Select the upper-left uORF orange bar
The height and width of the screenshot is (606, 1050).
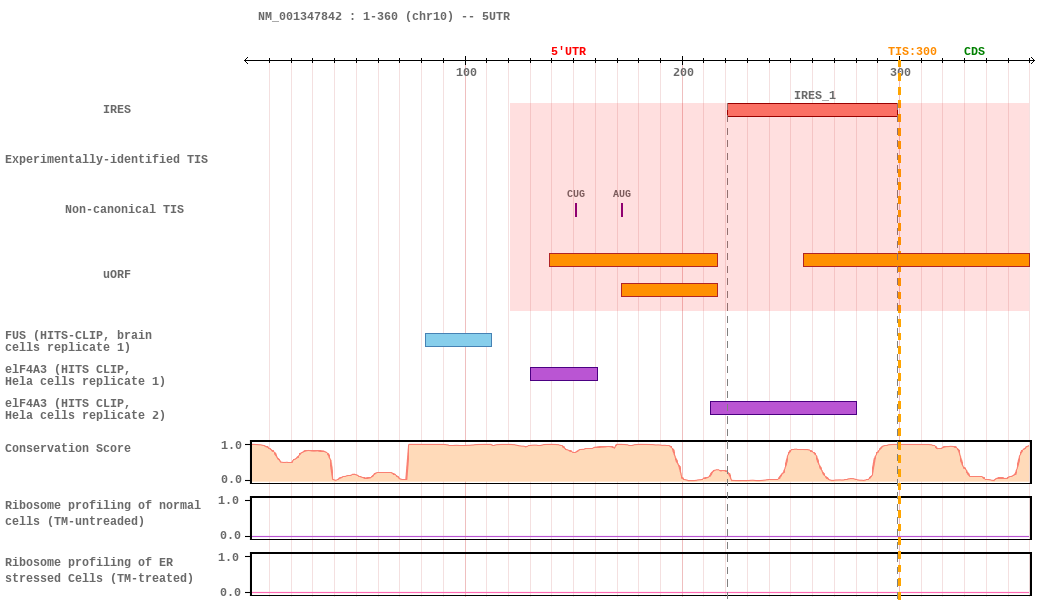633,260
